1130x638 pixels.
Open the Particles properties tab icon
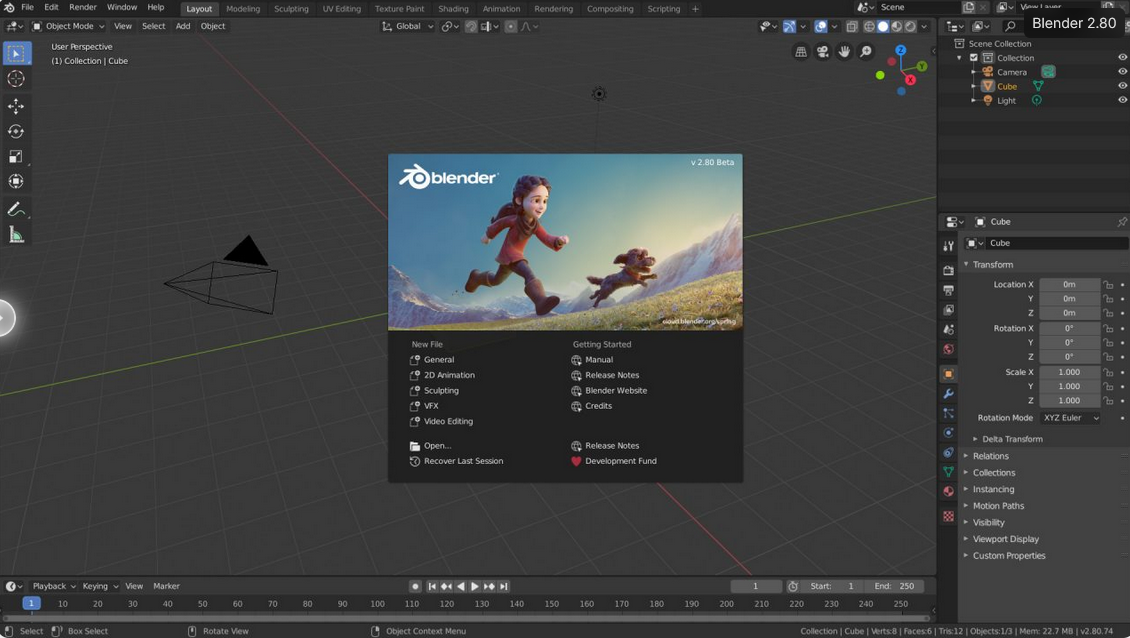click(x=948, y=413)
